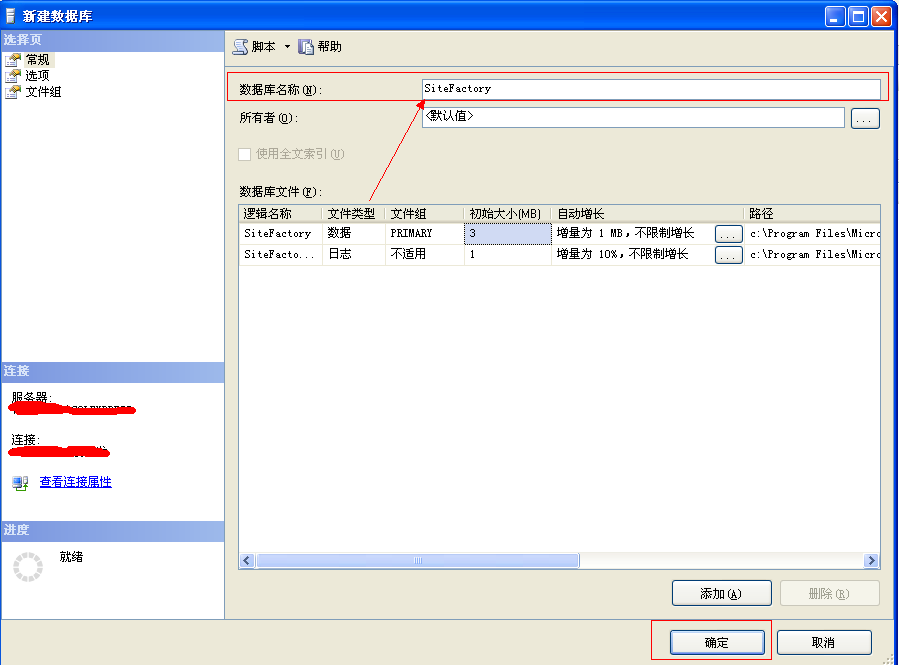Click the initial size cell showing 3

507,233
